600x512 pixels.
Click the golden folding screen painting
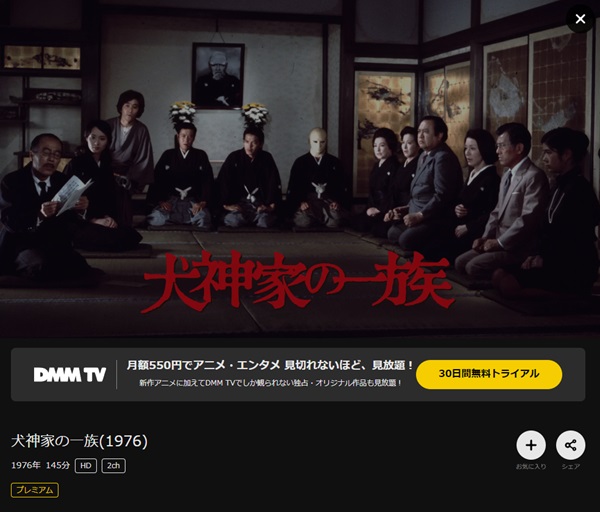(384, 132)
